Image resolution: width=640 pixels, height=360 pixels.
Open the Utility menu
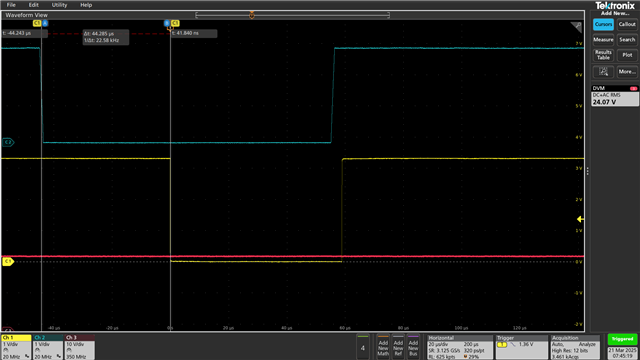[59, 5]
